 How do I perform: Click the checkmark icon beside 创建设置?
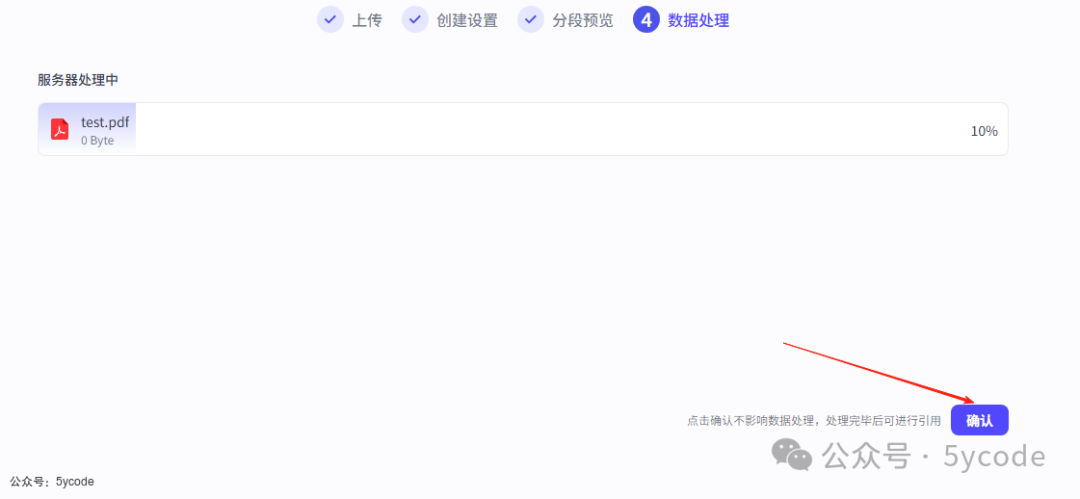tap(415, 19)
